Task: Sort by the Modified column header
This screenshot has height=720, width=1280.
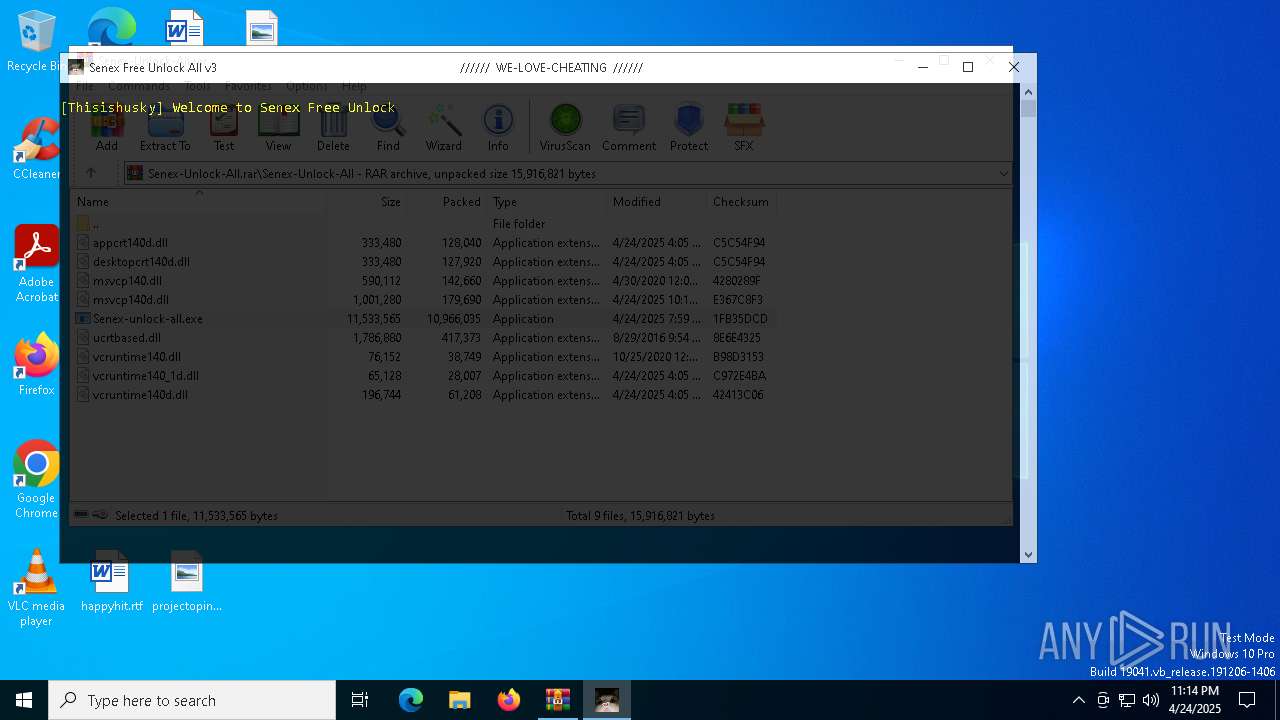Action: [x=656, y=201]
